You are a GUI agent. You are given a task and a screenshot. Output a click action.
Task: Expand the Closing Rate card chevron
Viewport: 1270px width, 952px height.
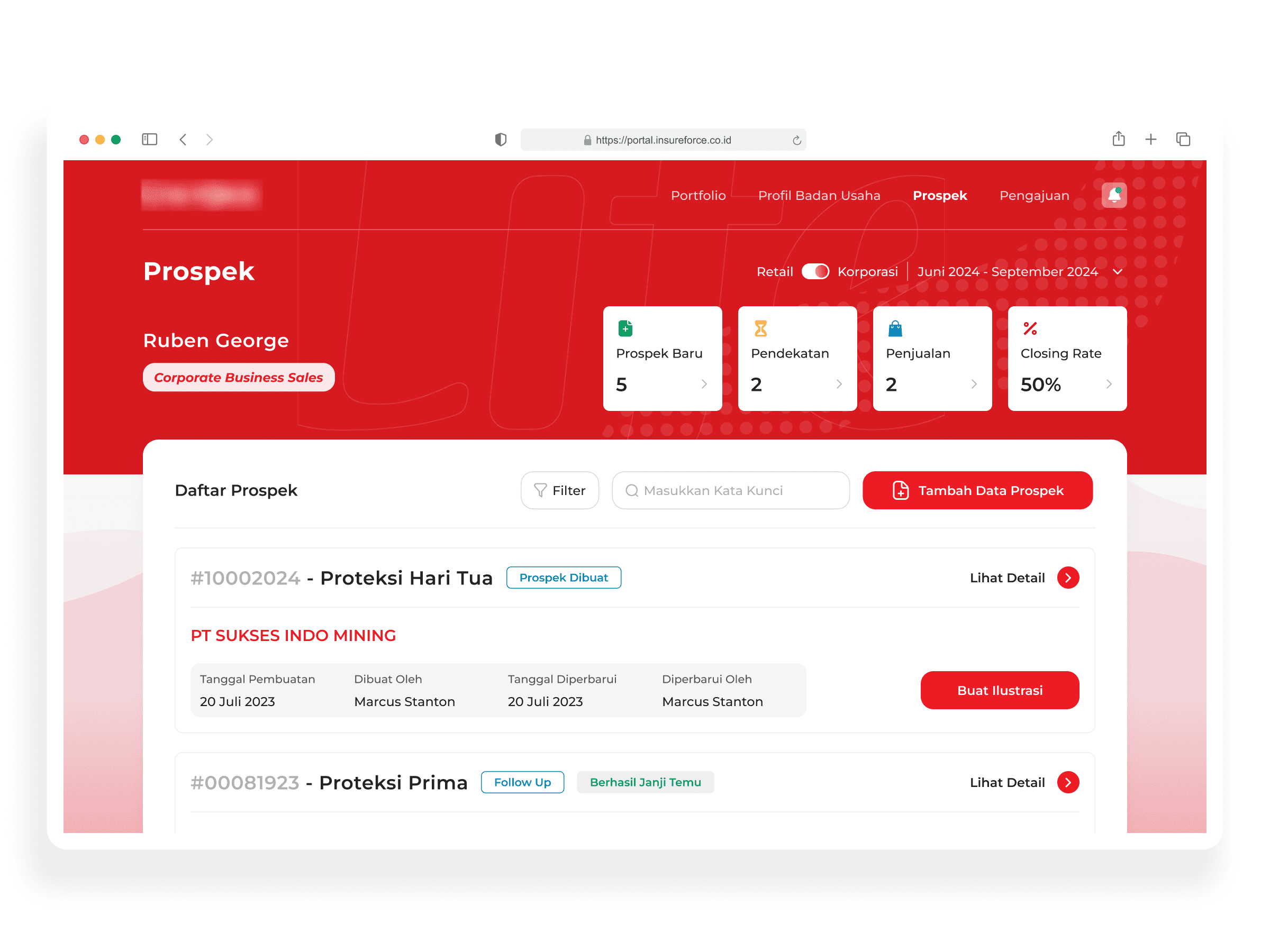pyautogui.click(x=1108, y=384)
